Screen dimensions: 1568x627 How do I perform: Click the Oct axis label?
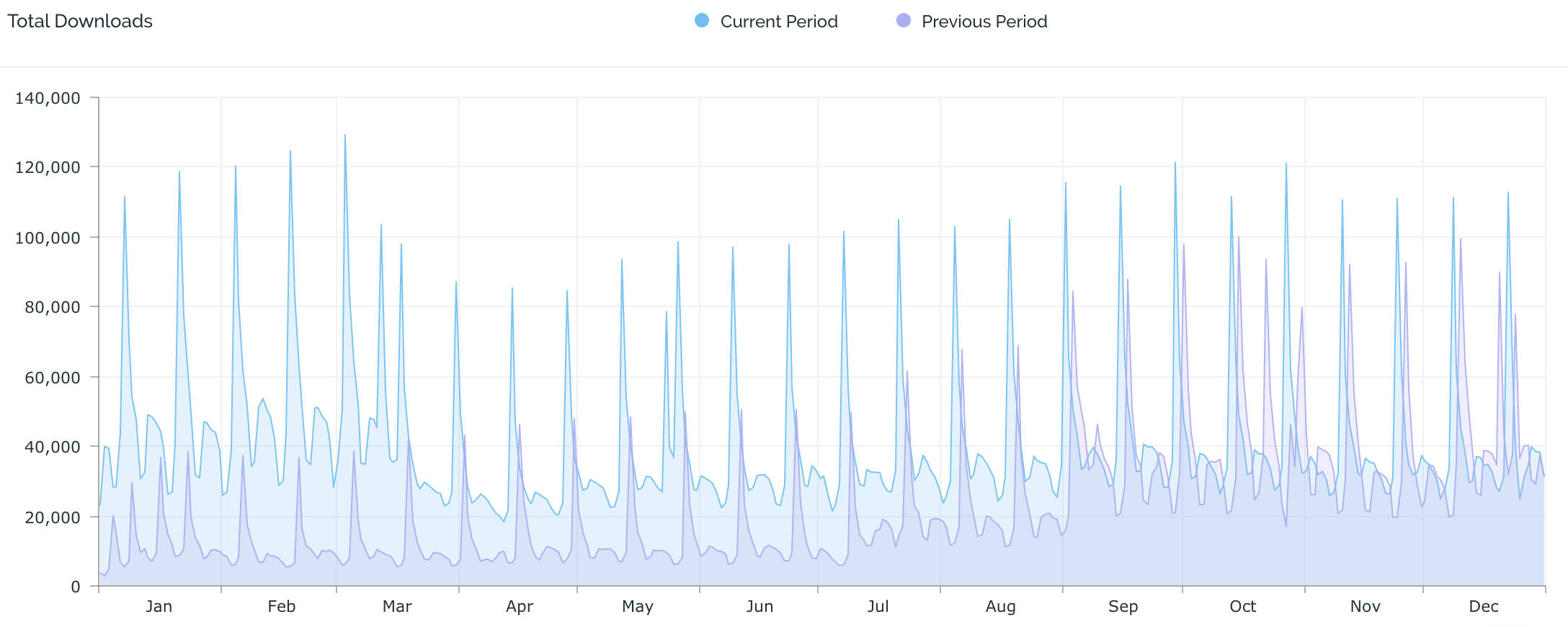pyautogui.click(x=1243, y=606)
